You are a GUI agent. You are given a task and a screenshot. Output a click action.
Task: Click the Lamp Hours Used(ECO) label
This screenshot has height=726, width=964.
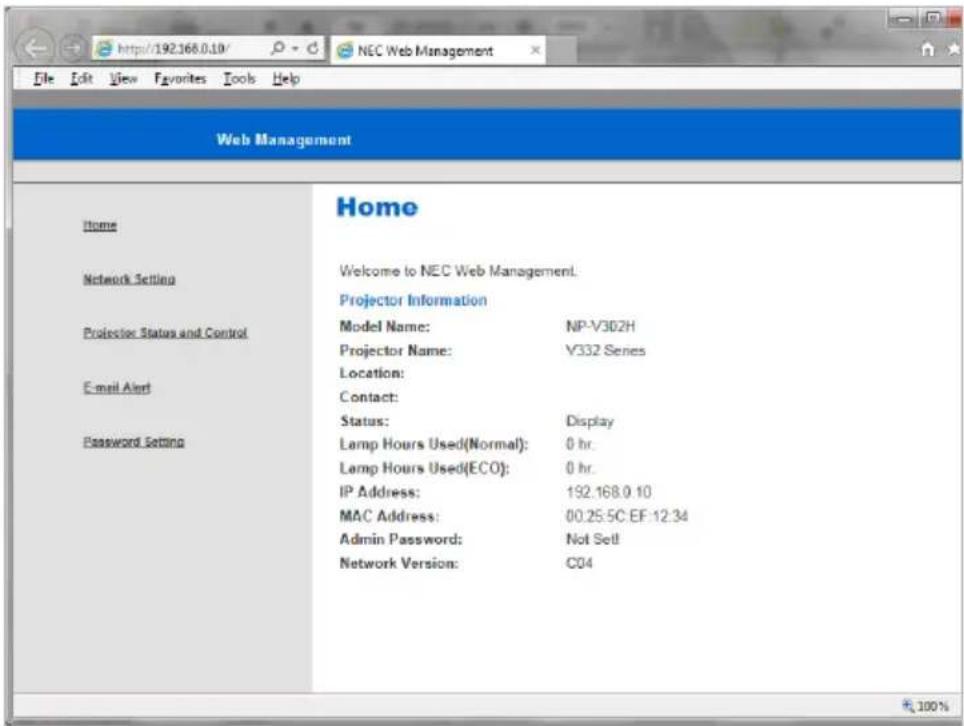(x=424, y=468)
